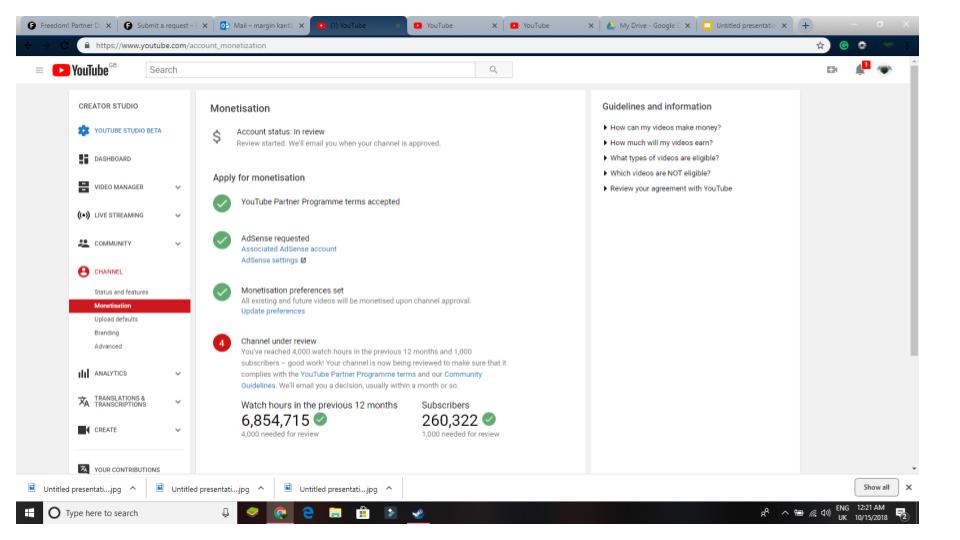Expand 'Review your agreement with YouTube'
The width and height of the screenshot is (960, 540).
tap(670, 189)
